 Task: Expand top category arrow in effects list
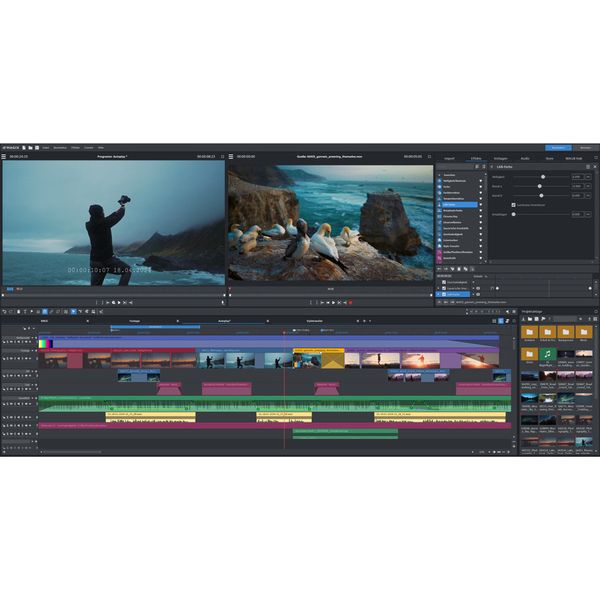(x=439, y=175)
